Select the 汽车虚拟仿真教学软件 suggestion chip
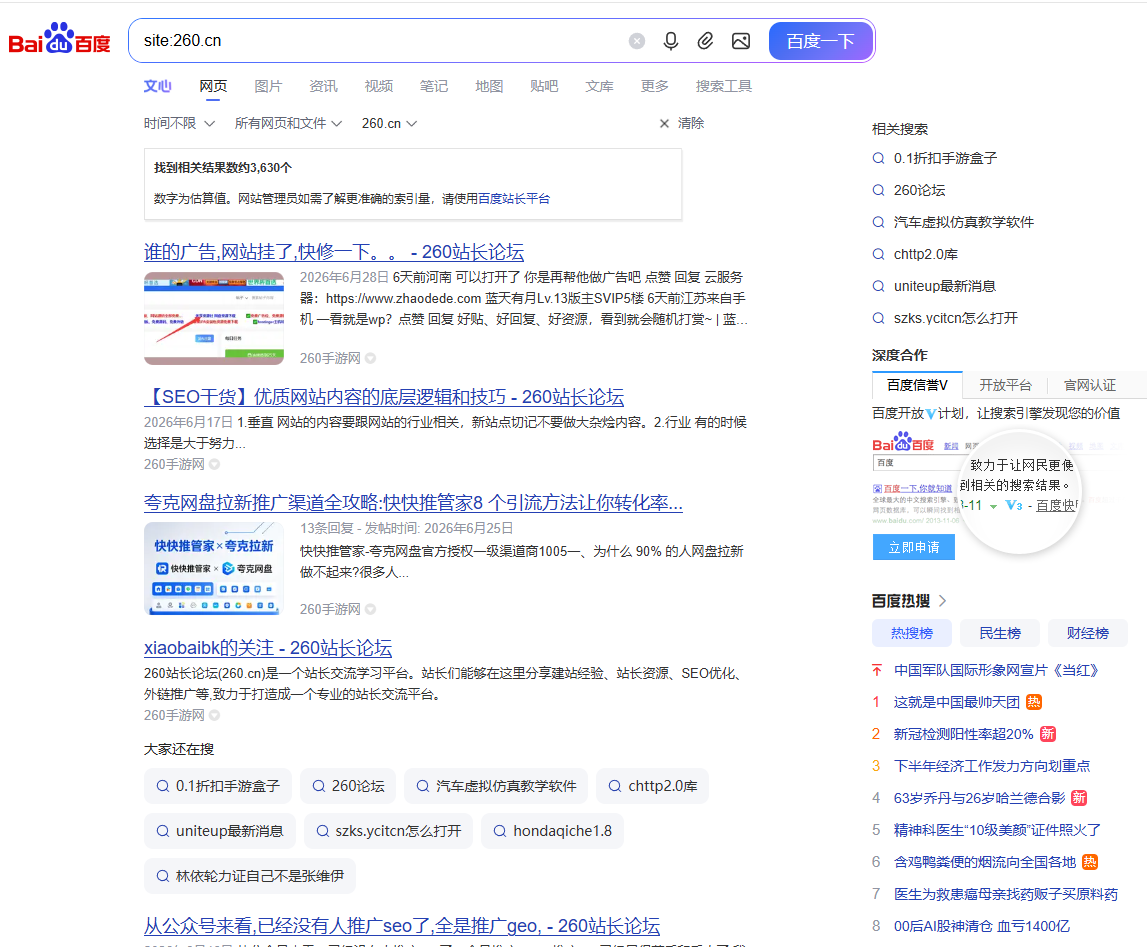 click(496, 786)
